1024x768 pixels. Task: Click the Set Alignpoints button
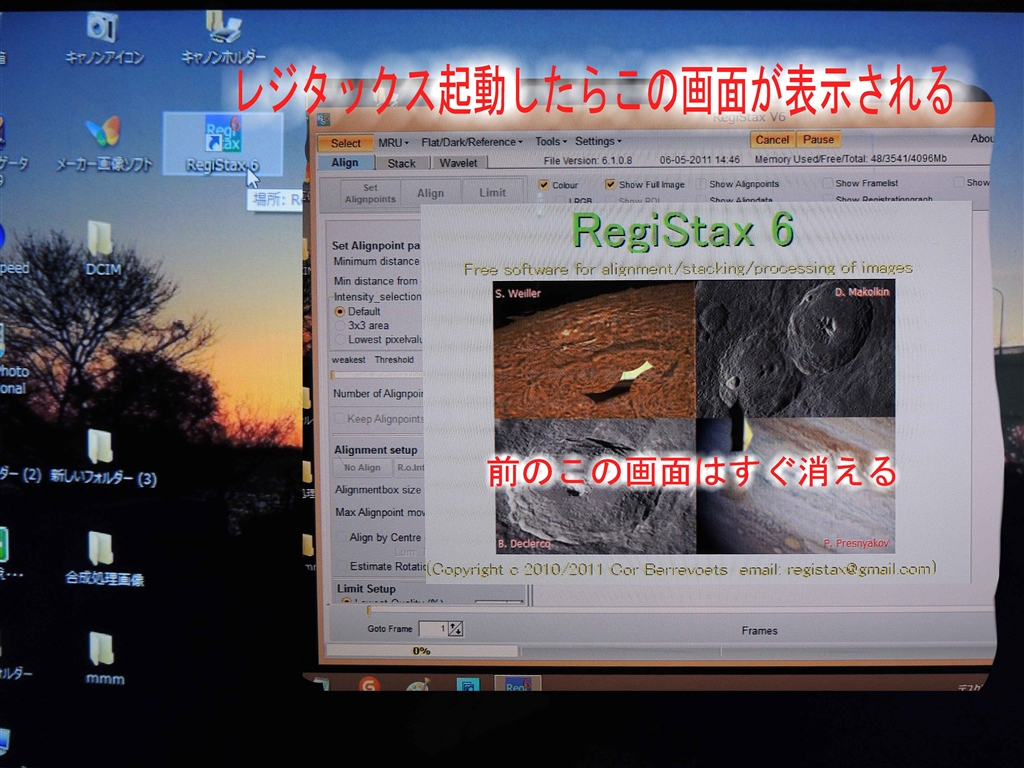coord(370,193)
